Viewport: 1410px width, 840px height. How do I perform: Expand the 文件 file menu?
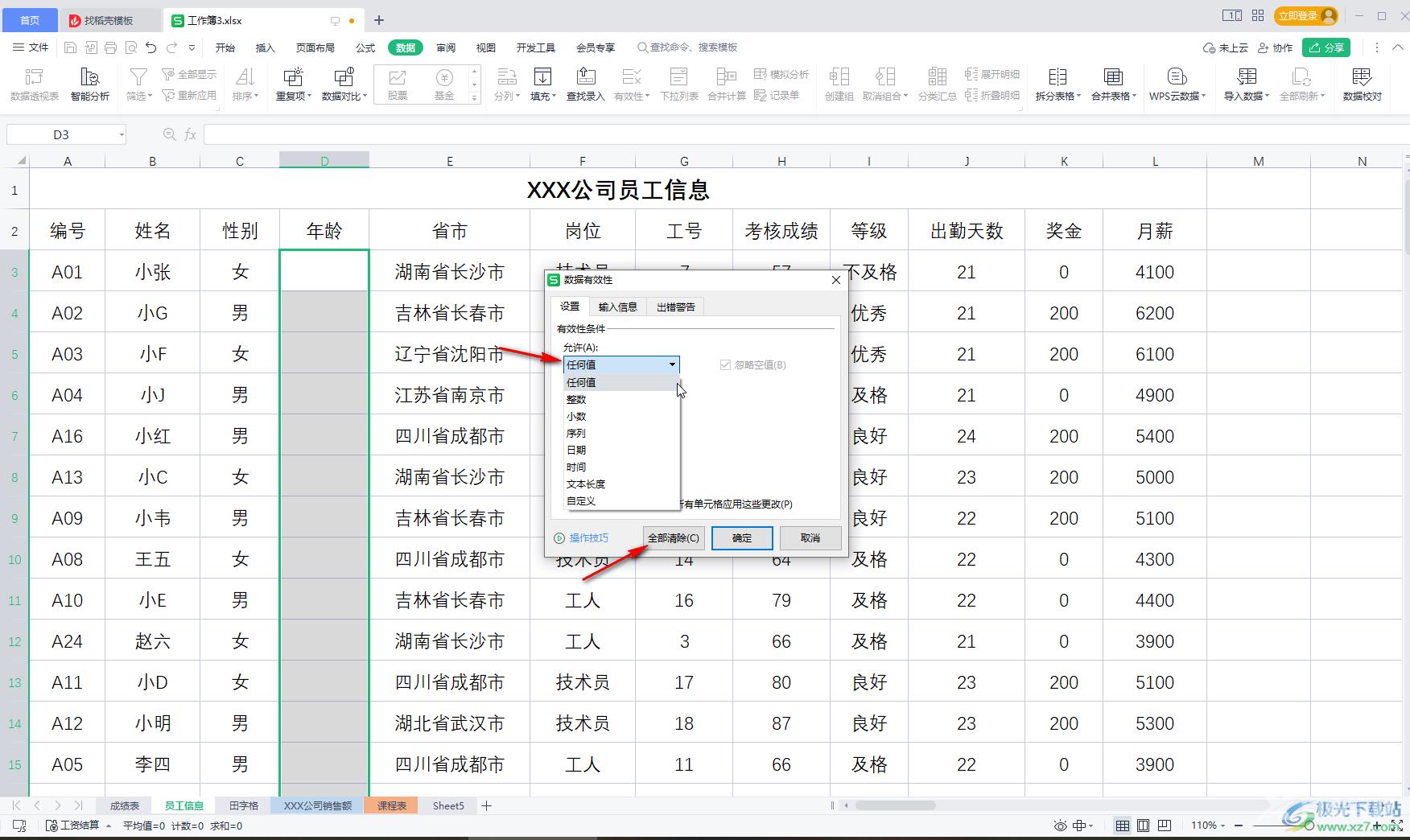[x=31, y=47]
